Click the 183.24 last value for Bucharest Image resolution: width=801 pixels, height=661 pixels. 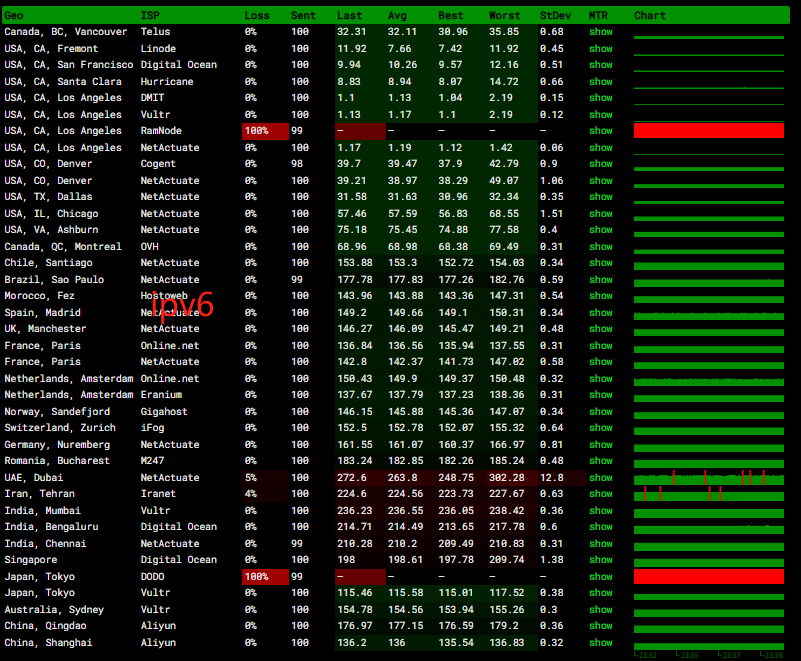(355, 461)
